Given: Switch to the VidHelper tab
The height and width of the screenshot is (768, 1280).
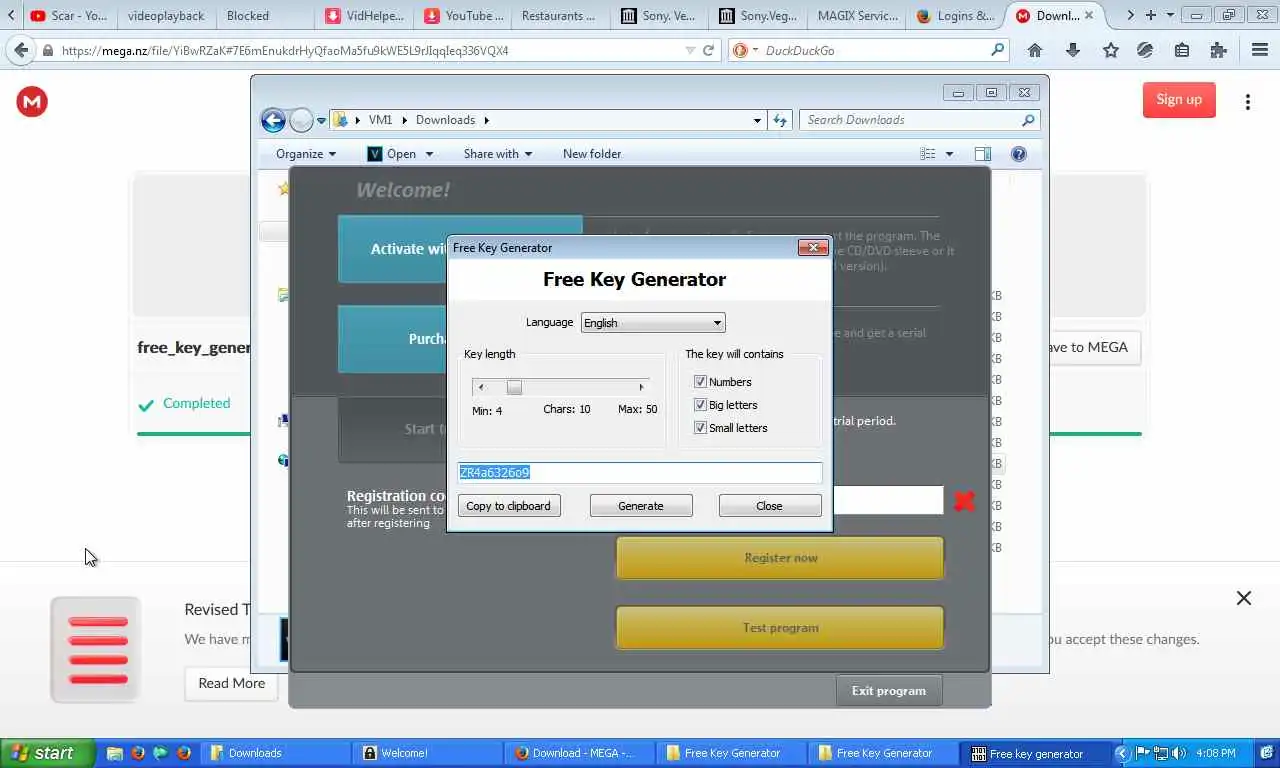Looking at the screenshot, I should point(365,15).
